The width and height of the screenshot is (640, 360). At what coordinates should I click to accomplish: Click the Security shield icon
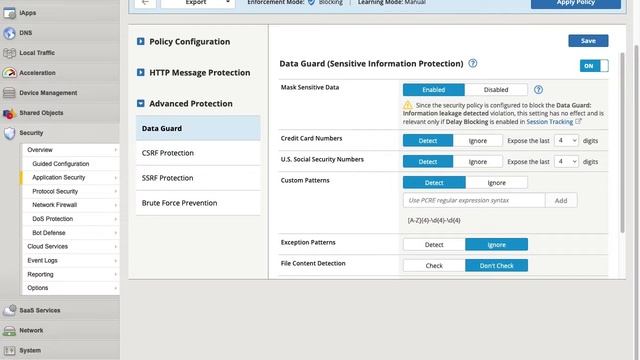(x=9, y=133)
